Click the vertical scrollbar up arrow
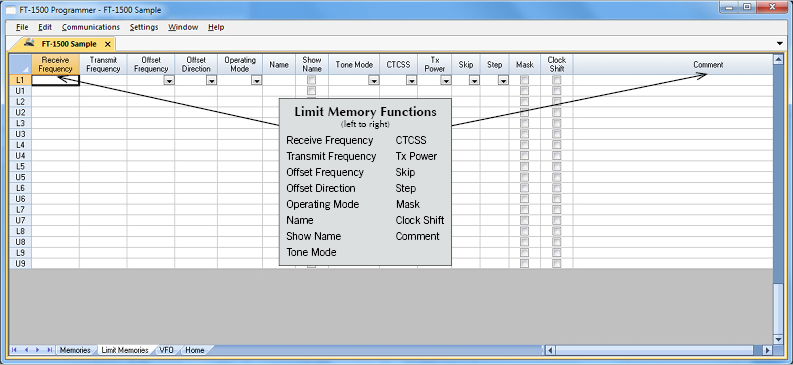This screenshot has height=365, width=793. (778, 60)
